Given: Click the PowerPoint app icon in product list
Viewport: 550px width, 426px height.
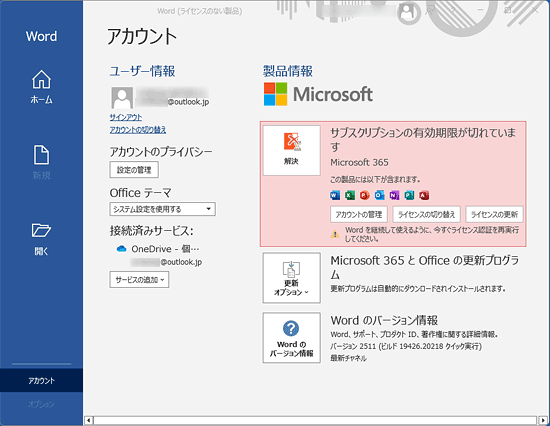Looking at the screenshot, I should 365,195.
